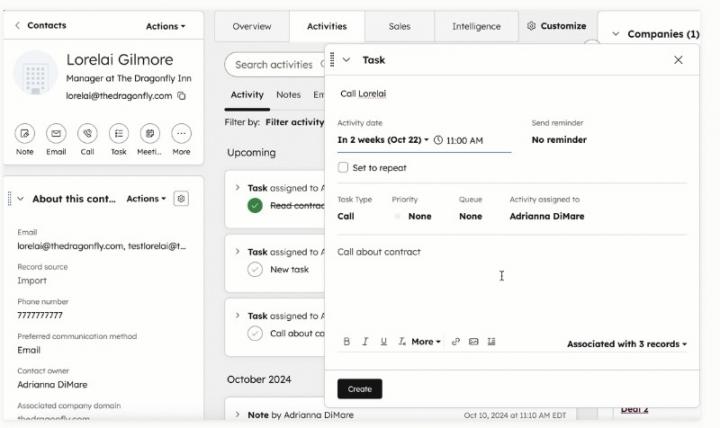Click Filter activity link
The image size is (720, 428).
point(294,122)
